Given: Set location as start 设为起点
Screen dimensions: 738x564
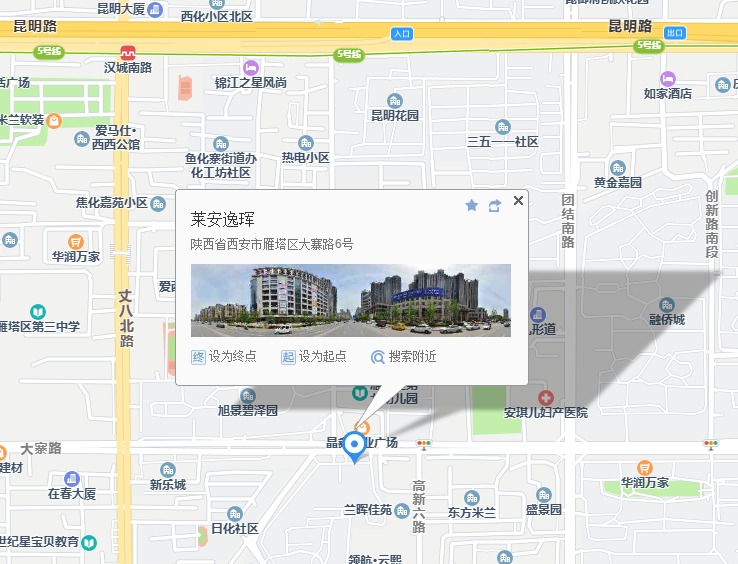Looking at the screenshot, I should 314,357.
